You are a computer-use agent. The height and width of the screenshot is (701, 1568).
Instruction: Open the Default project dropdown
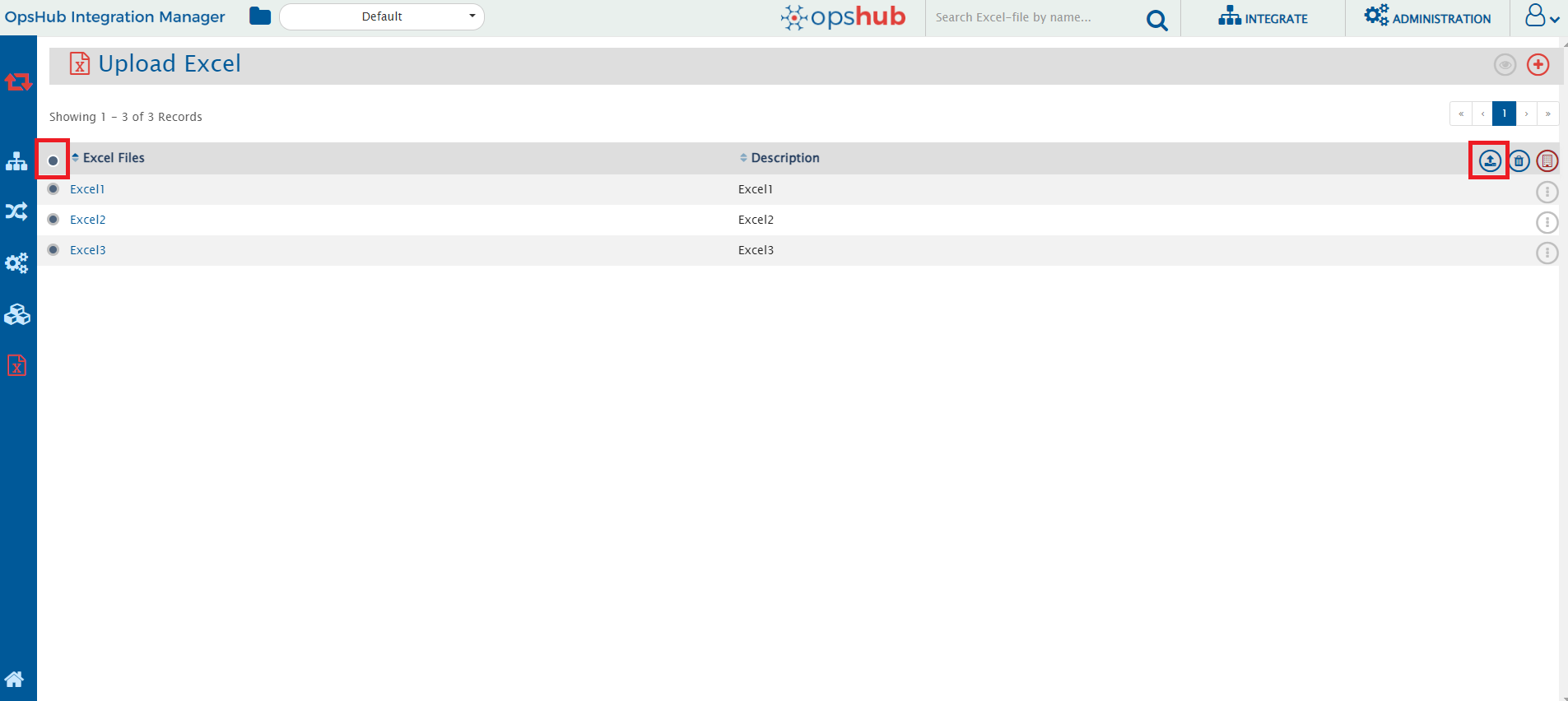click(382, 16)
